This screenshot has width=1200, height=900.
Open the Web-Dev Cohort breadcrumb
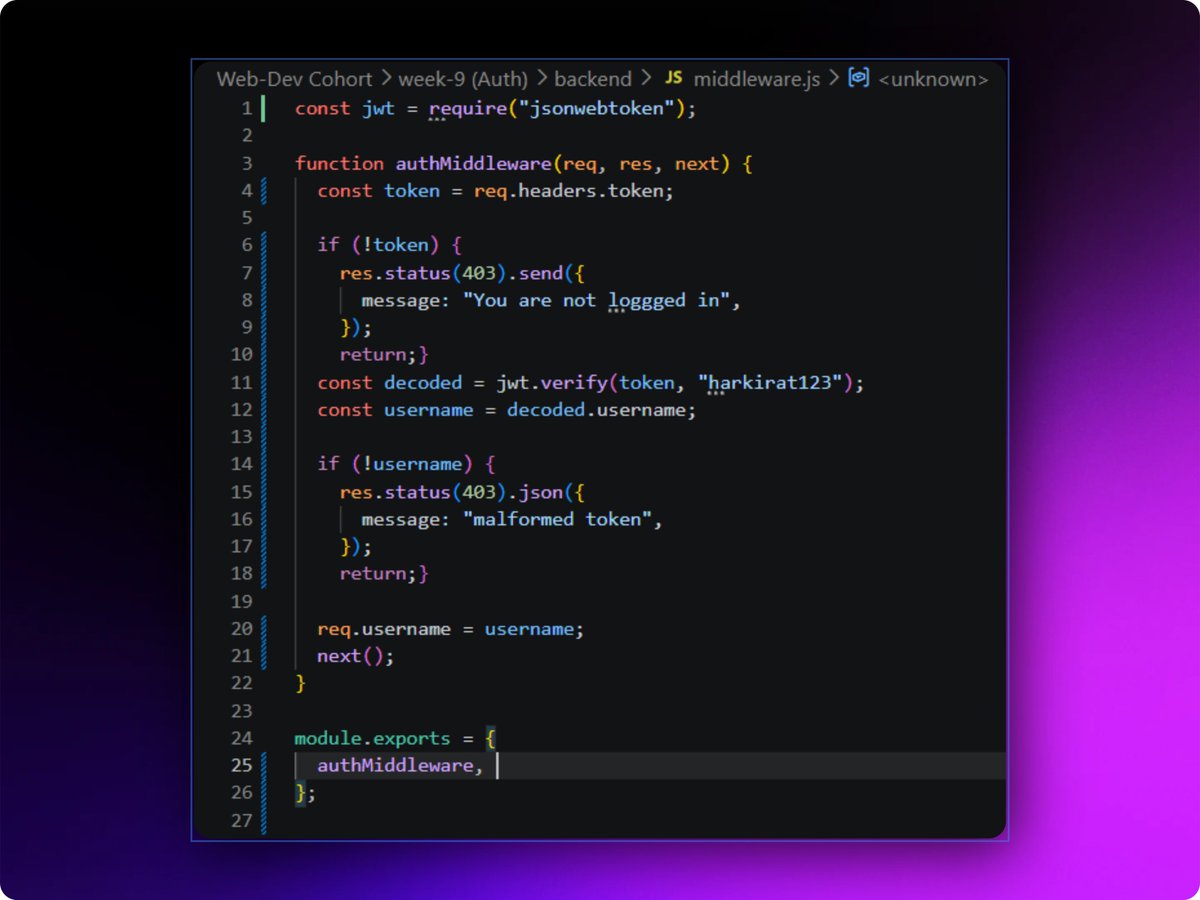tap(294, 79)
